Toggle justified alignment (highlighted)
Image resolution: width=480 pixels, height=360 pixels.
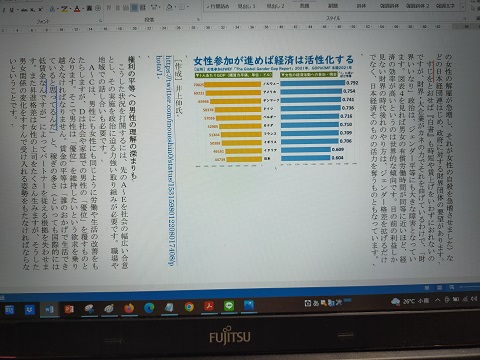(x=134, y=7)
